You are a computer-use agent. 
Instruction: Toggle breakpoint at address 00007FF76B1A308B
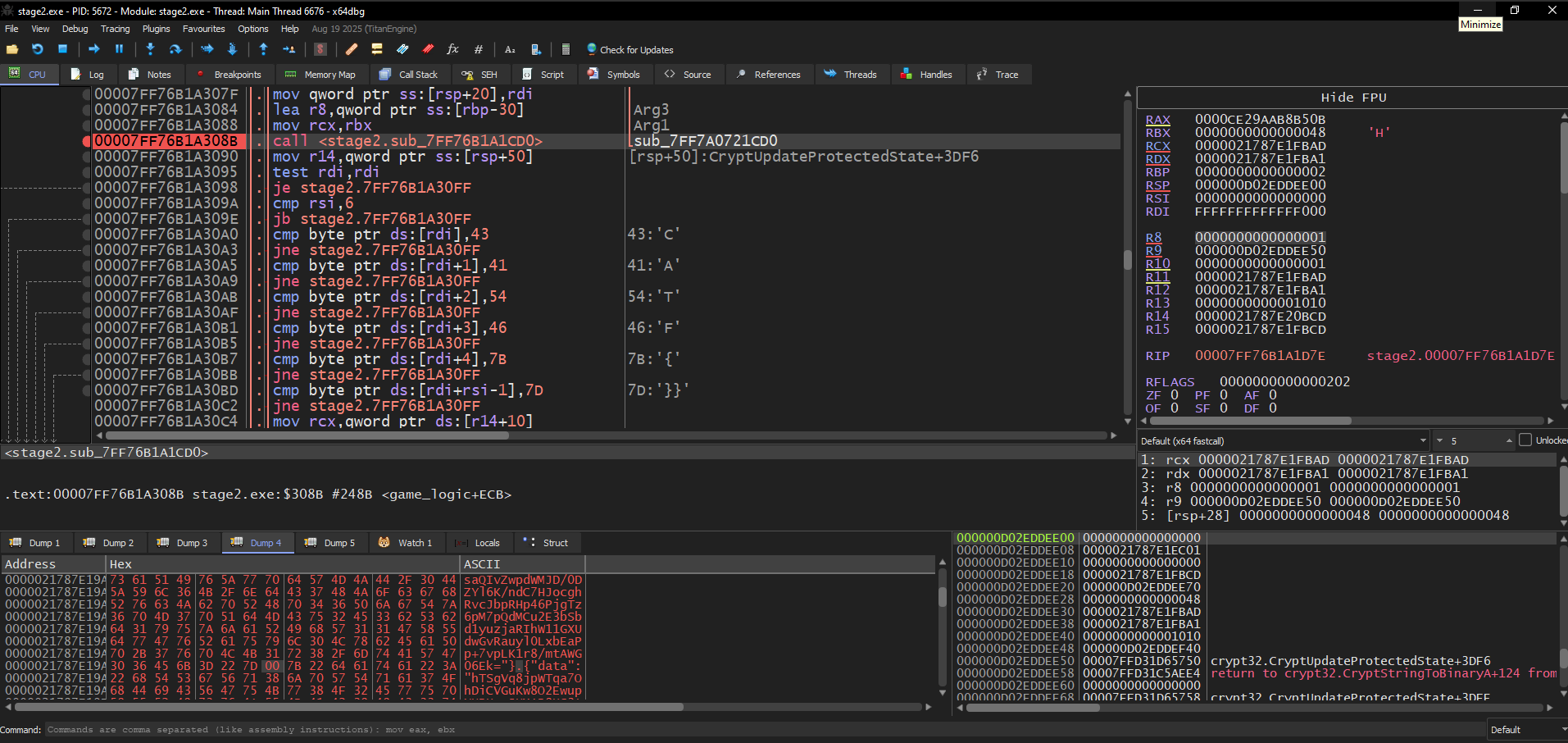86,141
